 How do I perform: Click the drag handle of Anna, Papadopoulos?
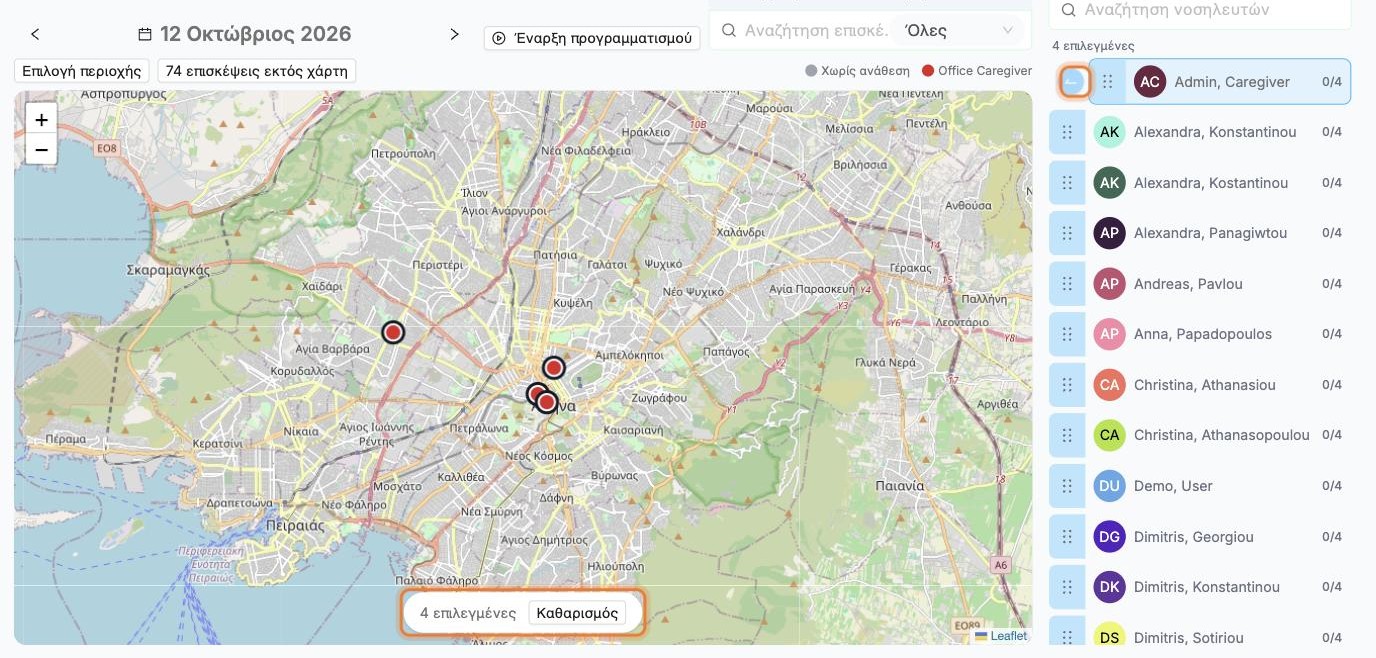pos(1067,334)
